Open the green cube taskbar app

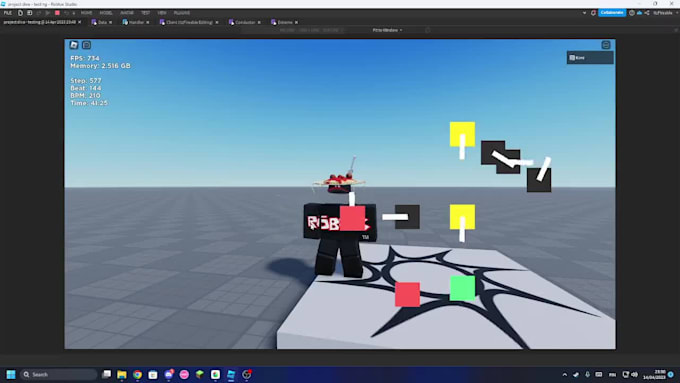[x=200, y=374]
